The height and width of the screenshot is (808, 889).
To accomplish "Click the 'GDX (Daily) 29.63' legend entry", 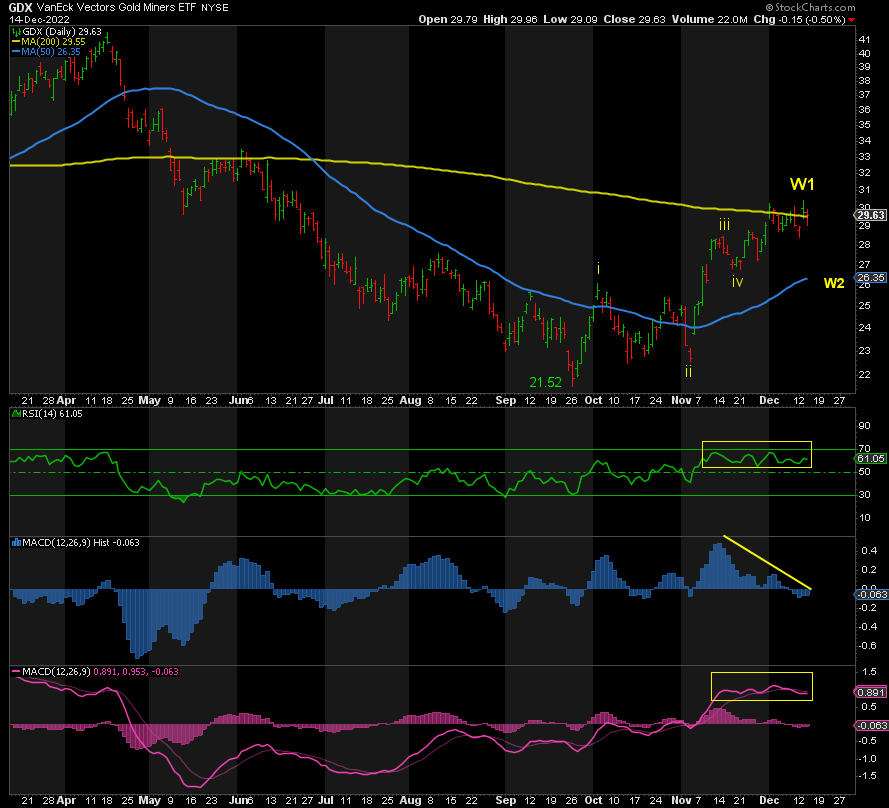I will [x=62, y=32].
